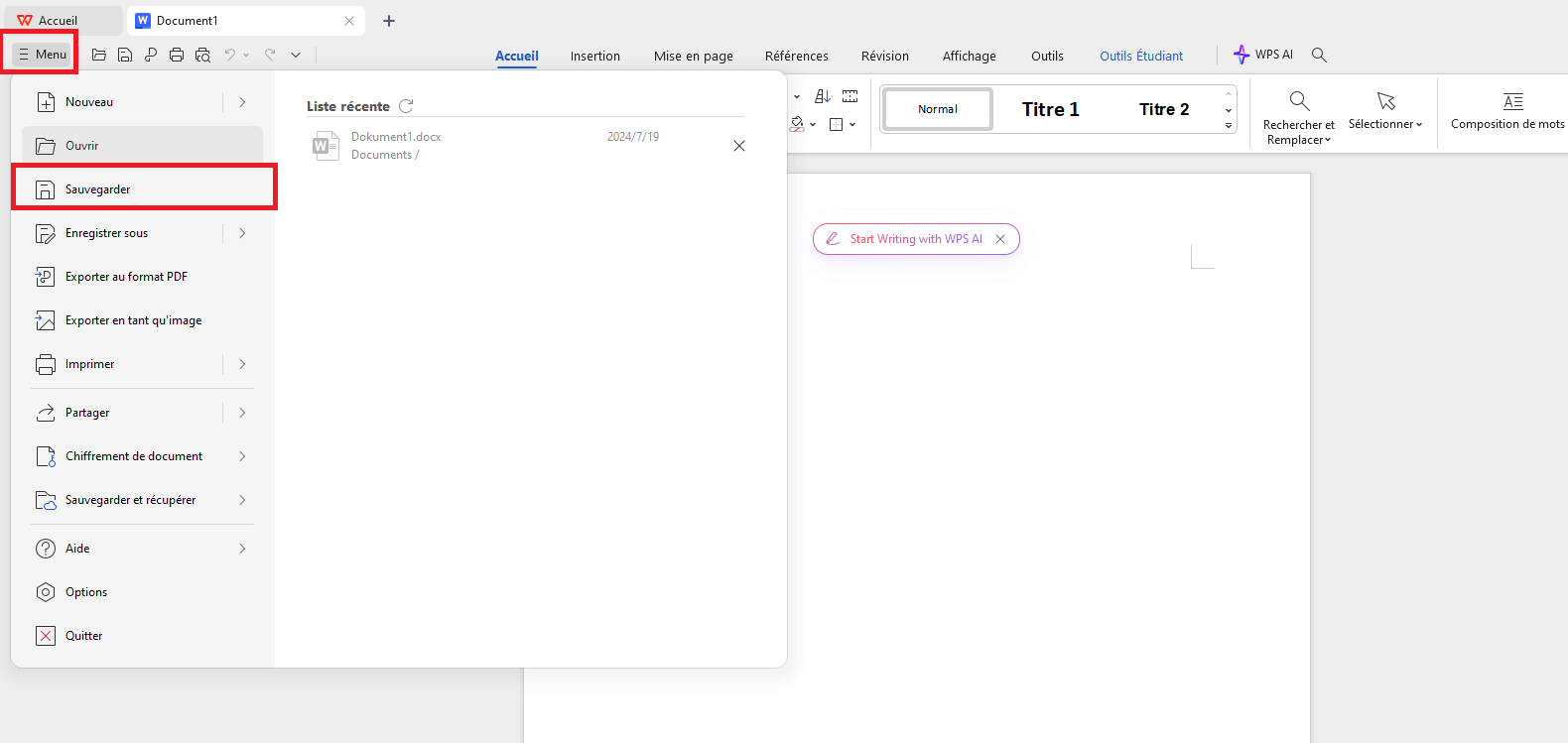Click the save icon in quick toolbar

[125, 56]
